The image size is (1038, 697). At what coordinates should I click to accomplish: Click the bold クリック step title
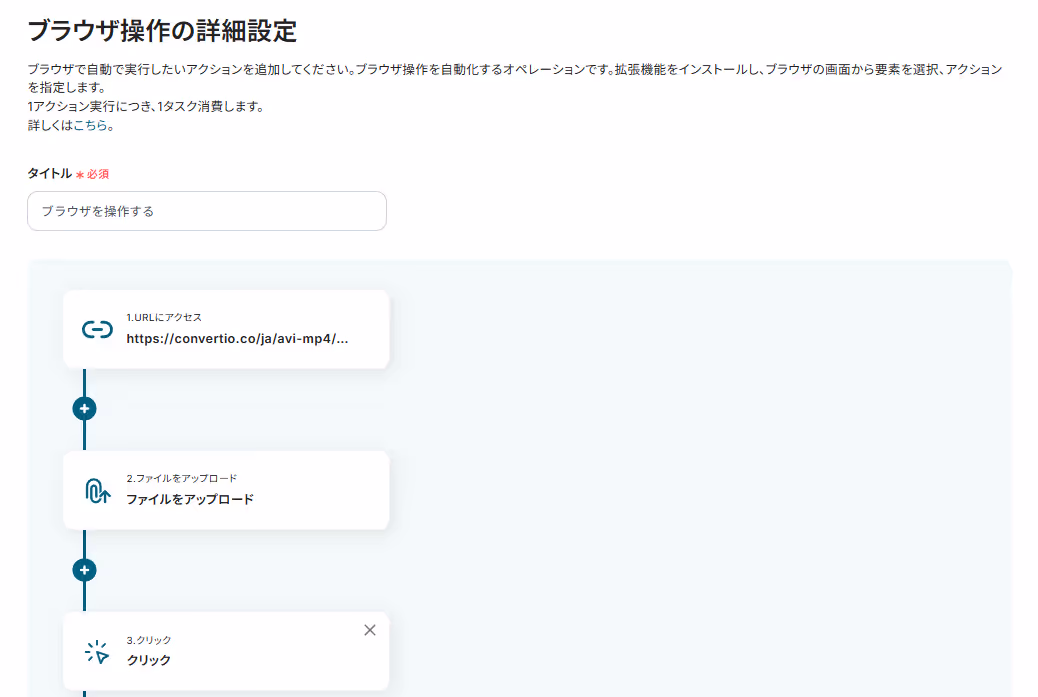pyautogui.click(x=149, y=661)
